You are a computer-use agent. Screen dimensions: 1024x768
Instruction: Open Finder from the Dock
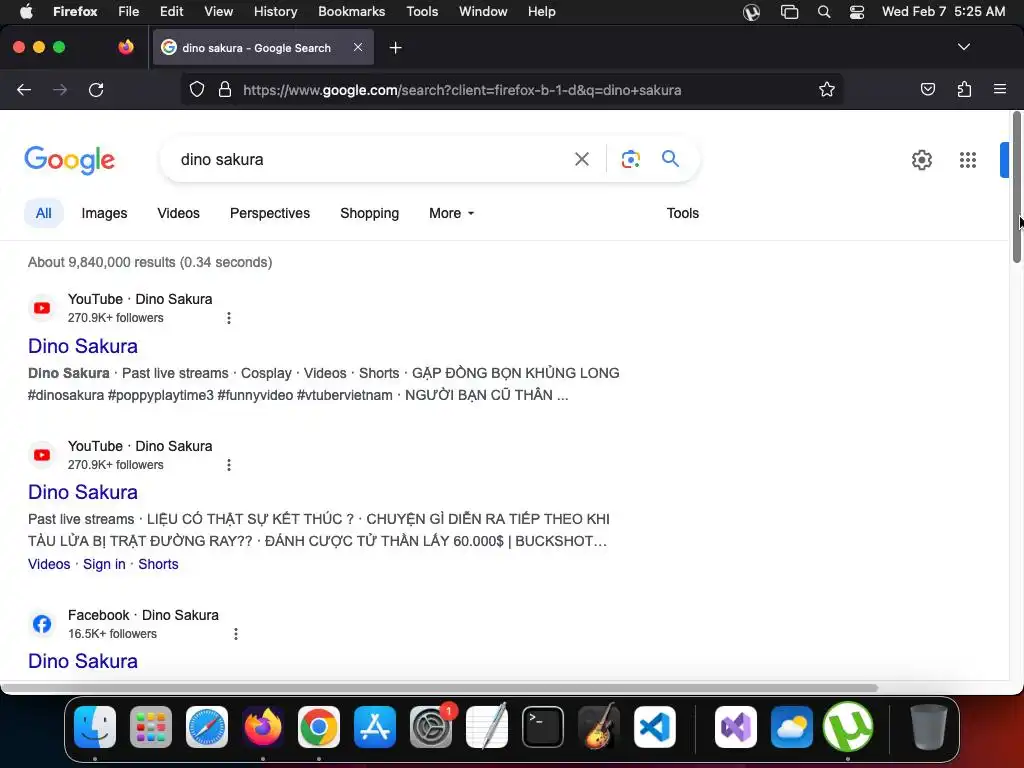tap(95, 727)
